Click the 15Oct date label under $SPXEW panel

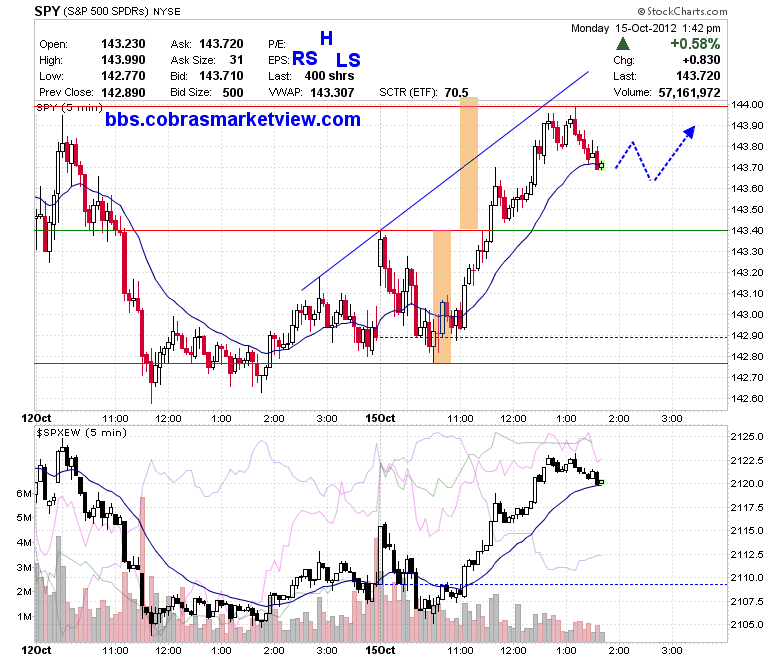[380, 651]
